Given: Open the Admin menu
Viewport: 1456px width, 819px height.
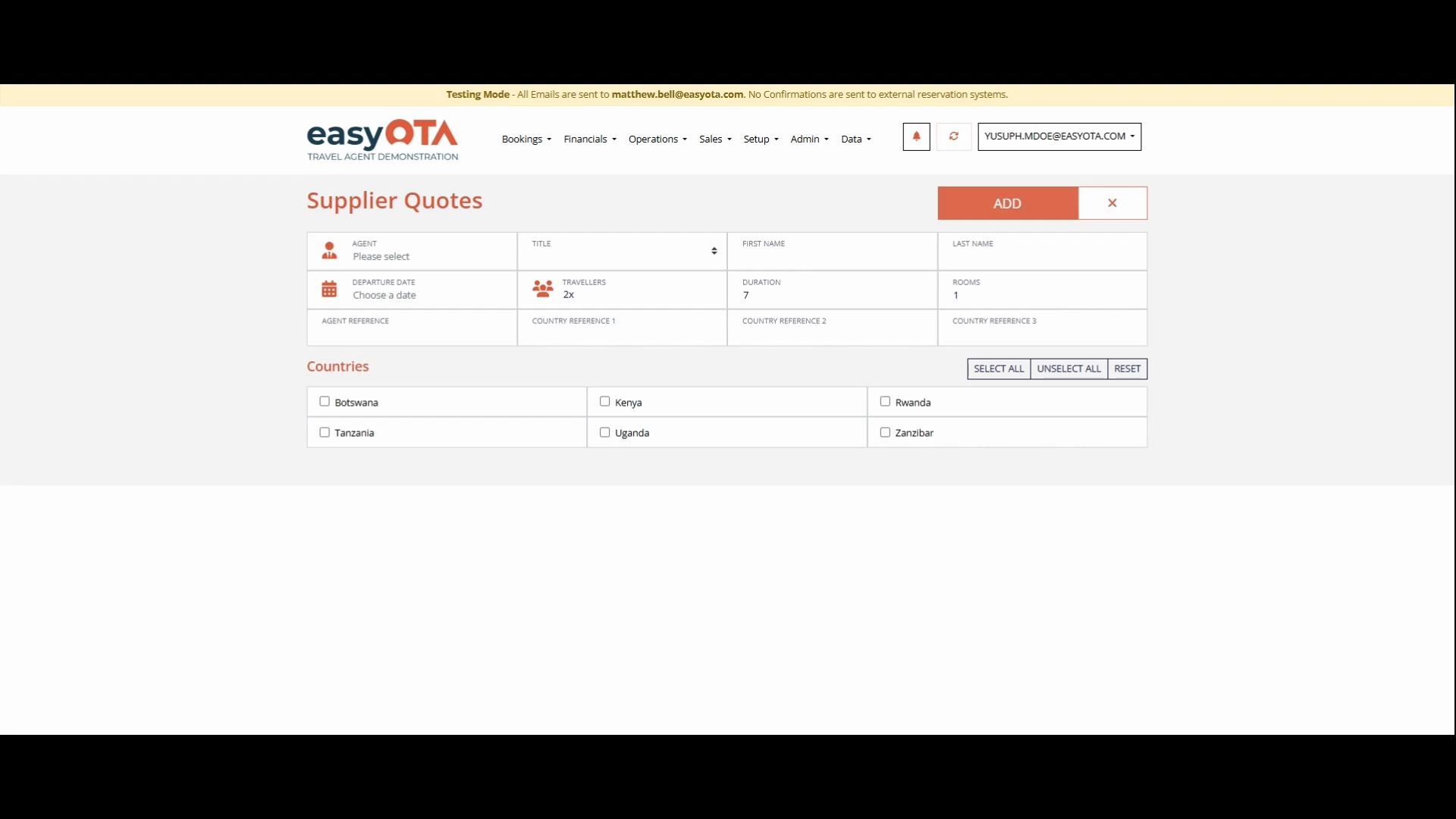Looking at the screenshot, I should pyautogui.click(x=809, y=140).
